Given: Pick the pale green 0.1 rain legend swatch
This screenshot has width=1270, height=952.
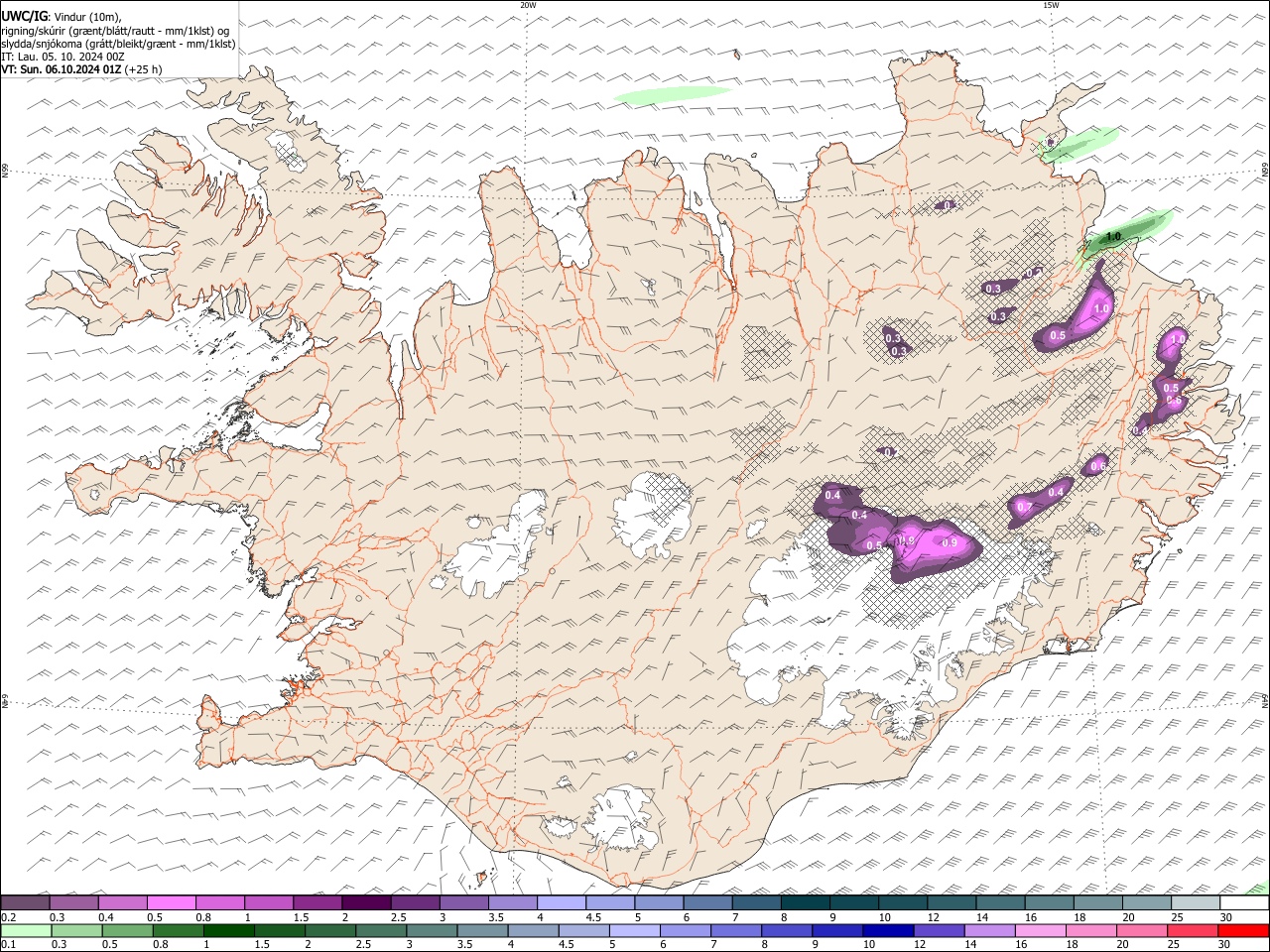Looking at the screenshot, I should [25, 930].
